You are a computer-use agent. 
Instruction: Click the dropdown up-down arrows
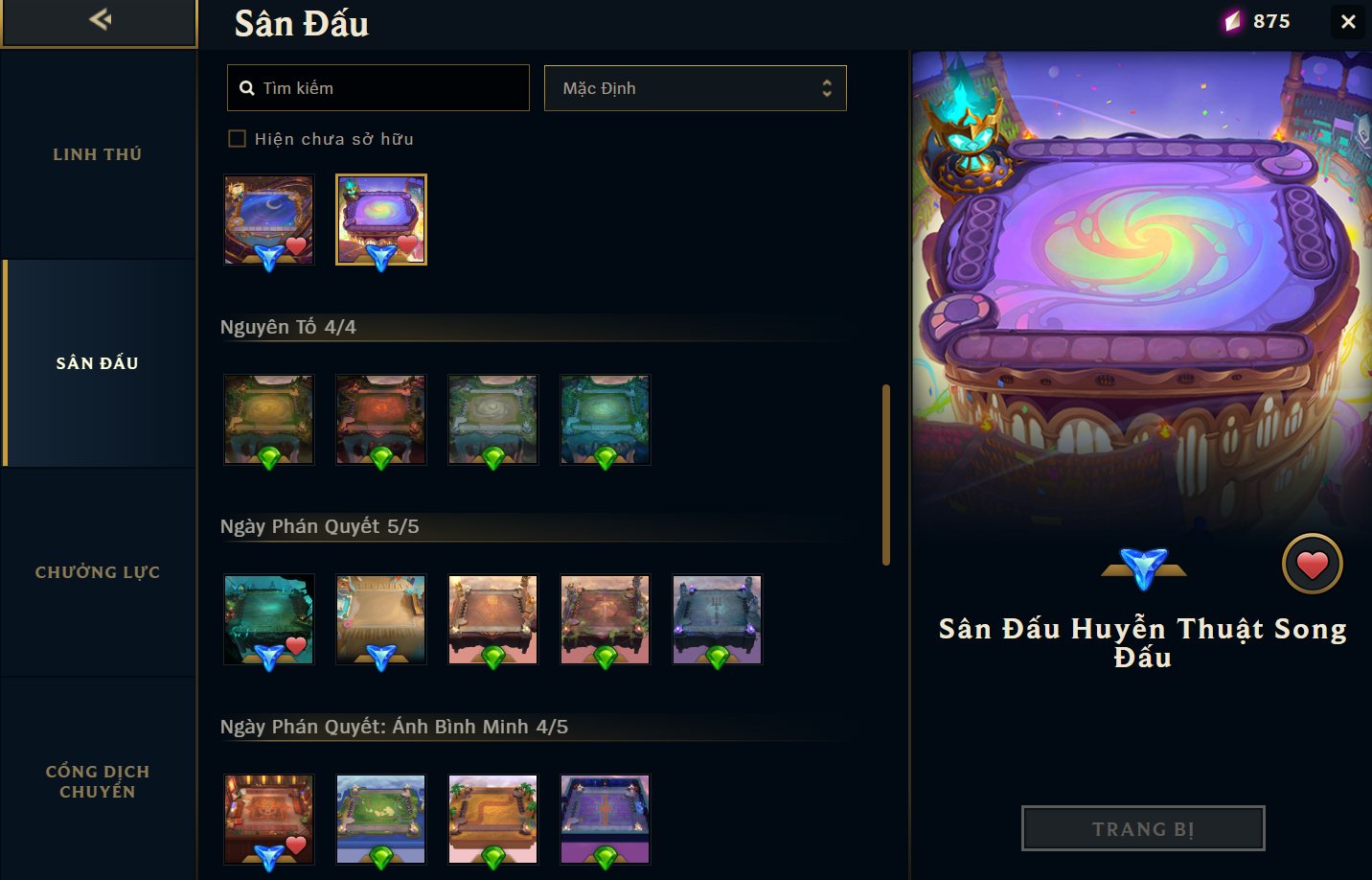click(x=827, y=88)
